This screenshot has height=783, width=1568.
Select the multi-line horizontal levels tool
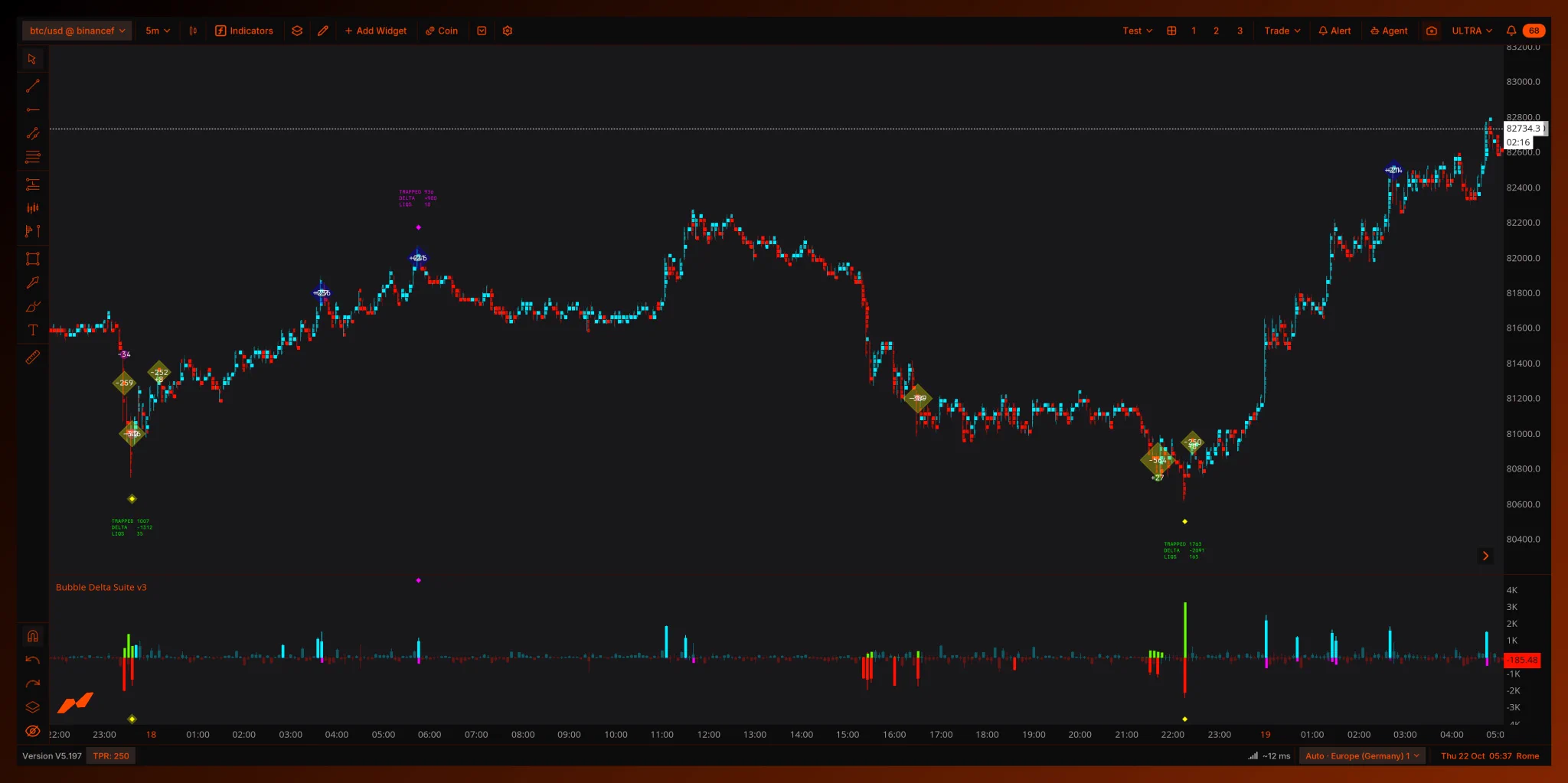[x=32, y=157]
